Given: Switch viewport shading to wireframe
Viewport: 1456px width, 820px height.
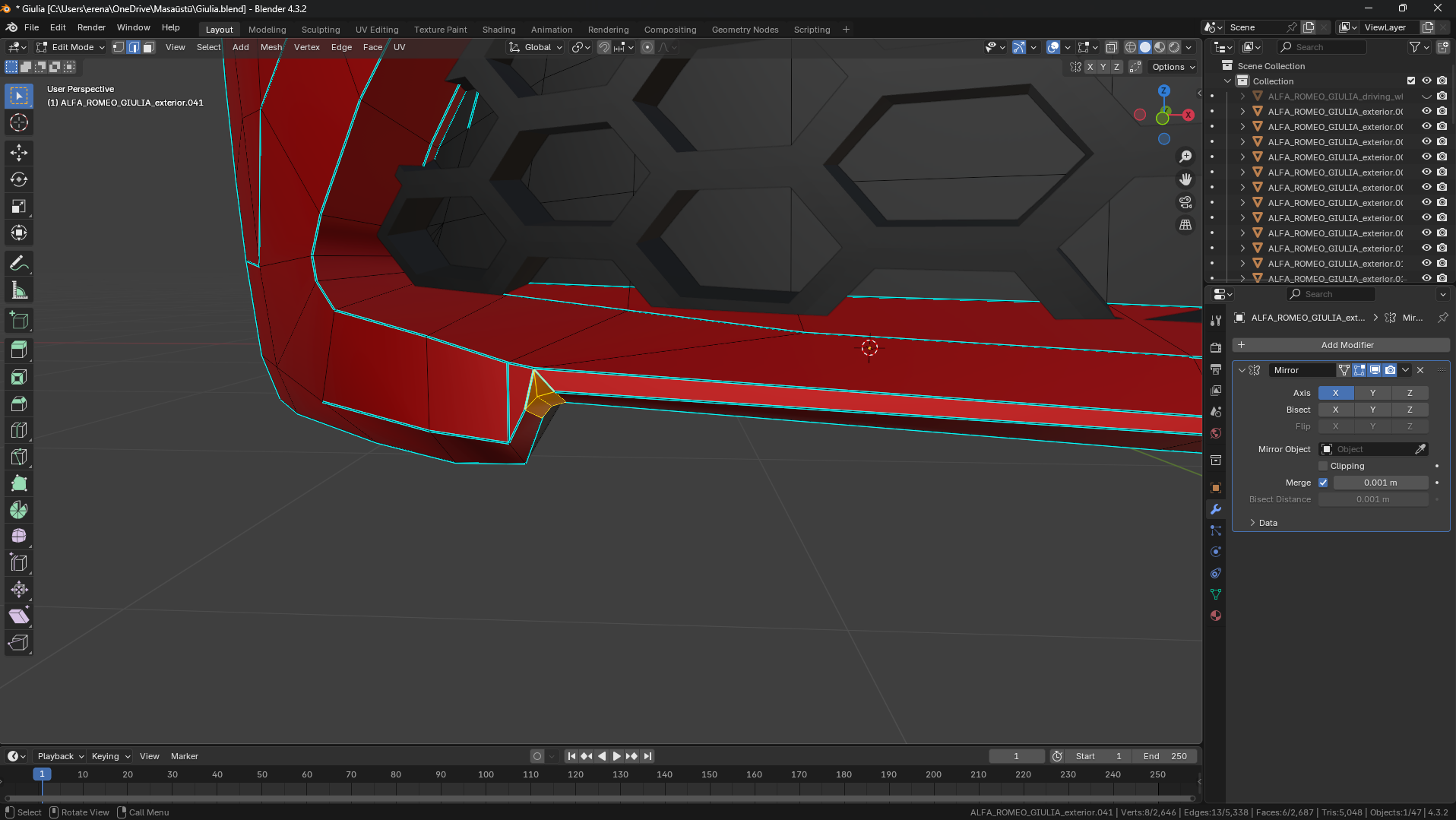Looking at the screenshot, I should 1131,47.
